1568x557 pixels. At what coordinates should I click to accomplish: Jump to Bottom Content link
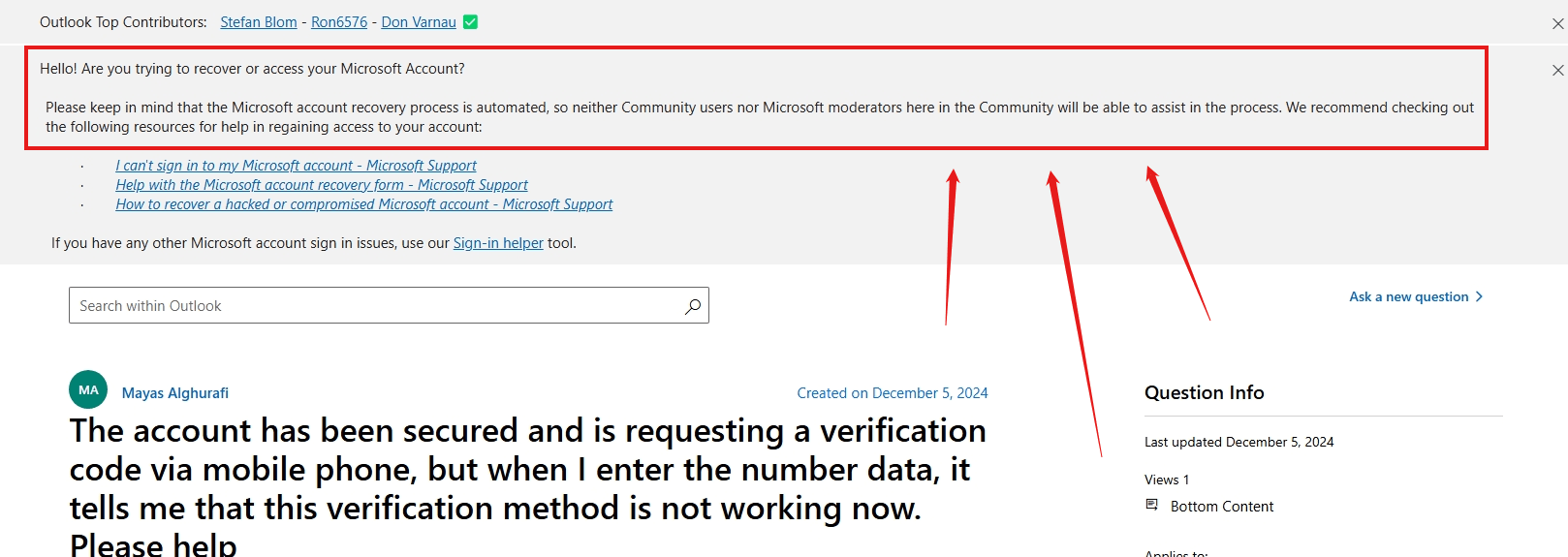point(1222,507)
